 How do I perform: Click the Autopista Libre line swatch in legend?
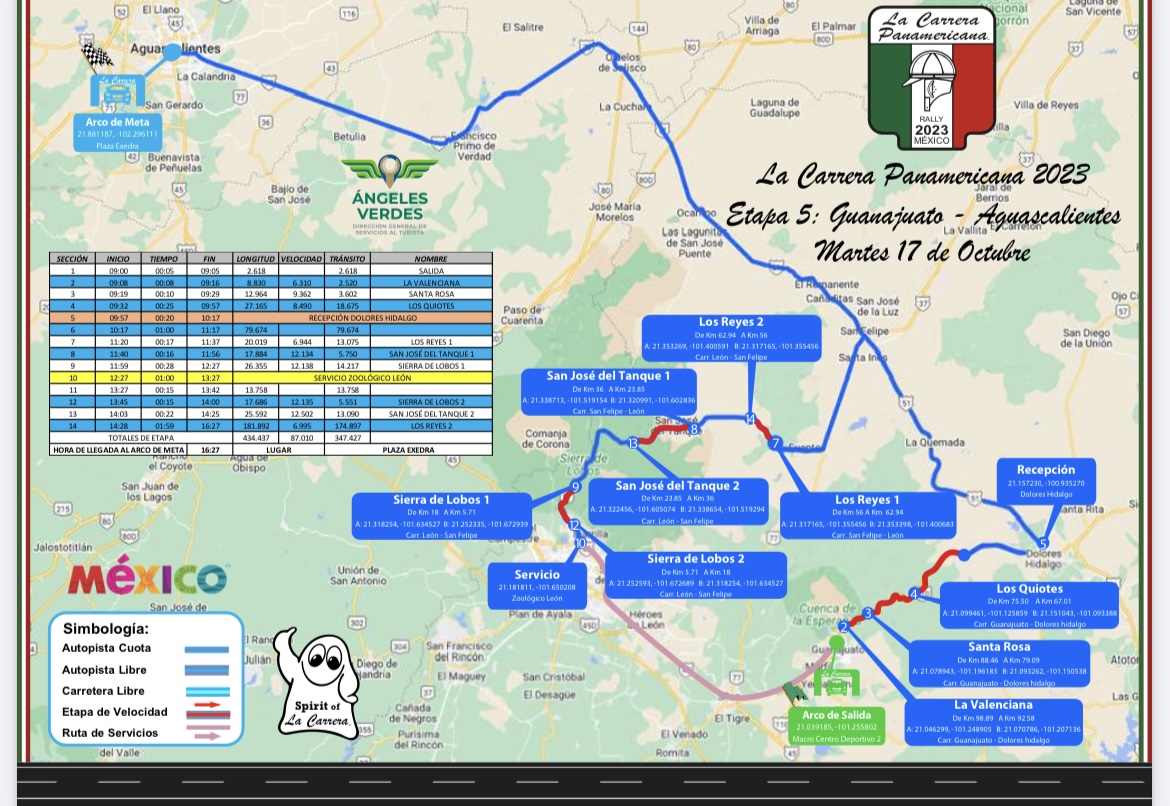click(207, 670)
